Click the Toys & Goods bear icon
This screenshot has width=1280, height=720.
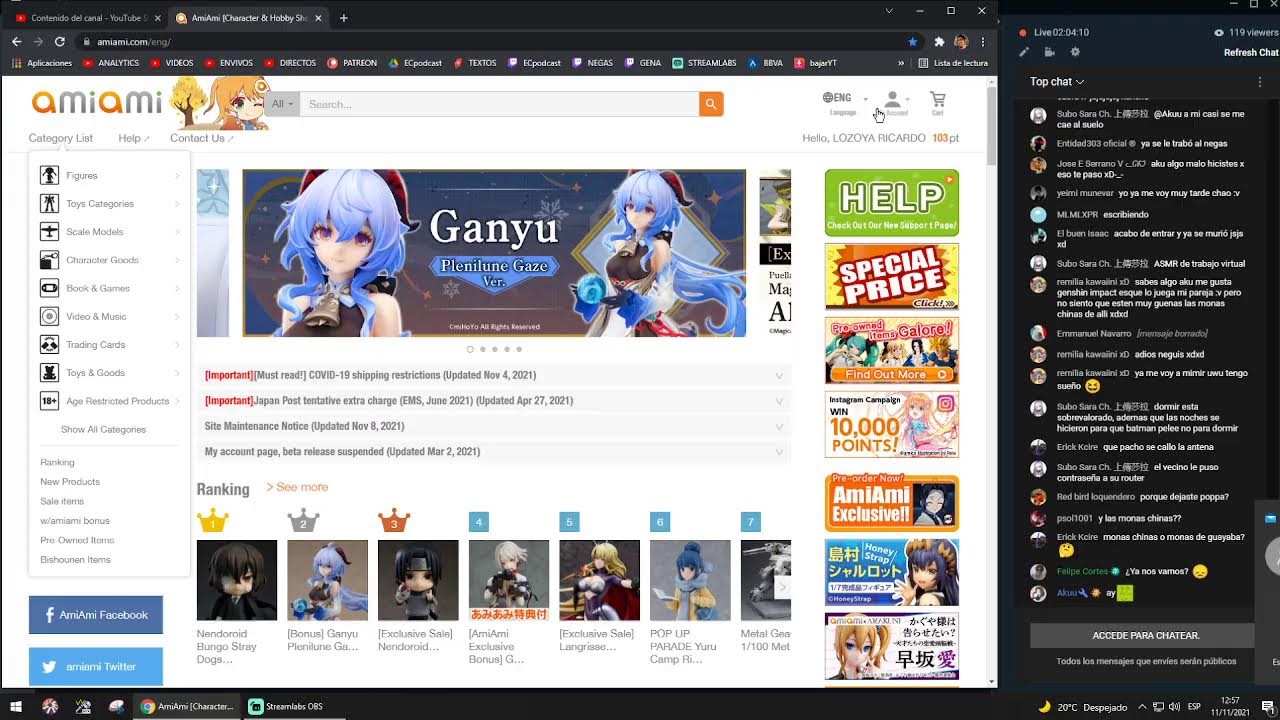(x=49, y=372)
